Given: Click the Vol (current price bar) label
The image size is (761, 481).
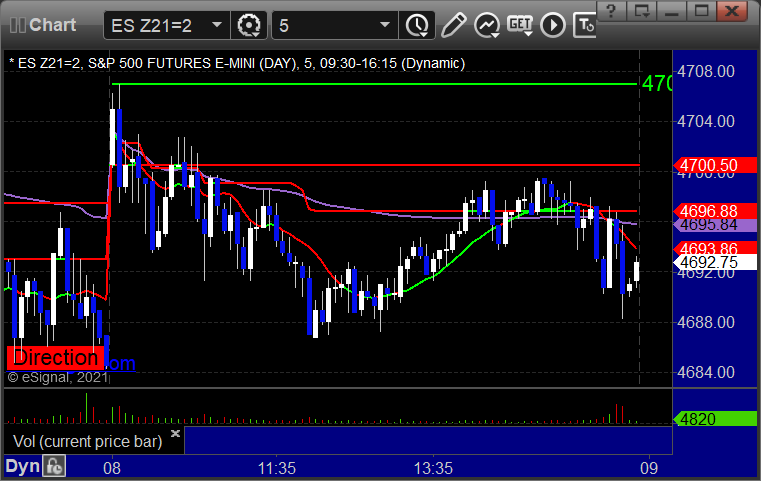Looking at the screenshot, I should tap(87, 442).
